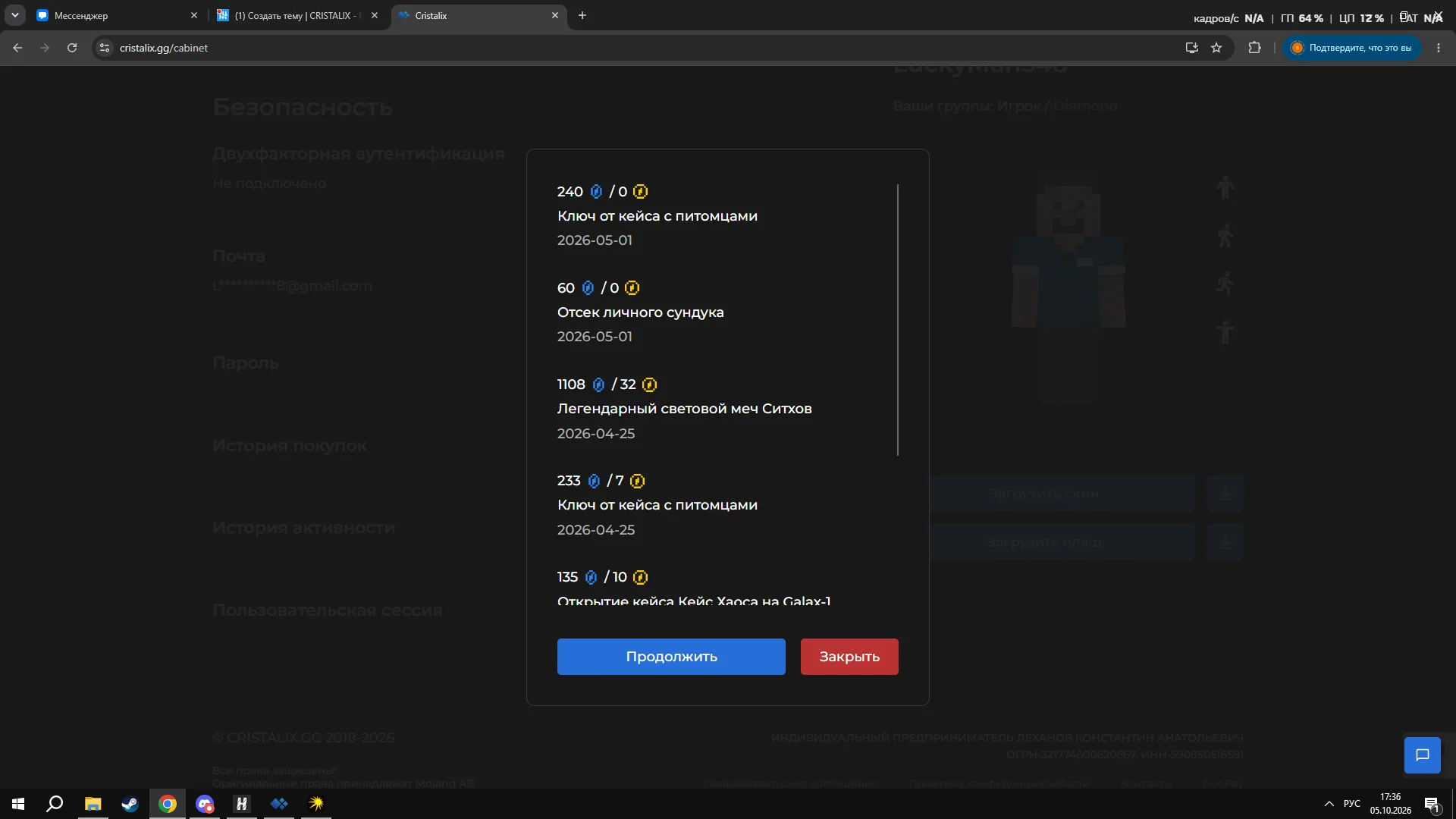
Task: Select 'Отсек личного сундука' entry text
Action: [x=641, y=312]
